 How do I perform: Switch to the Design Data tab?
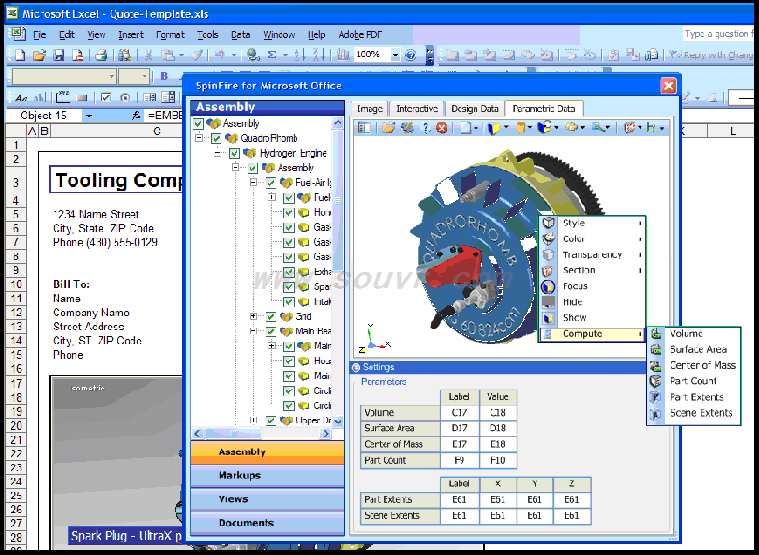point(474,108)
